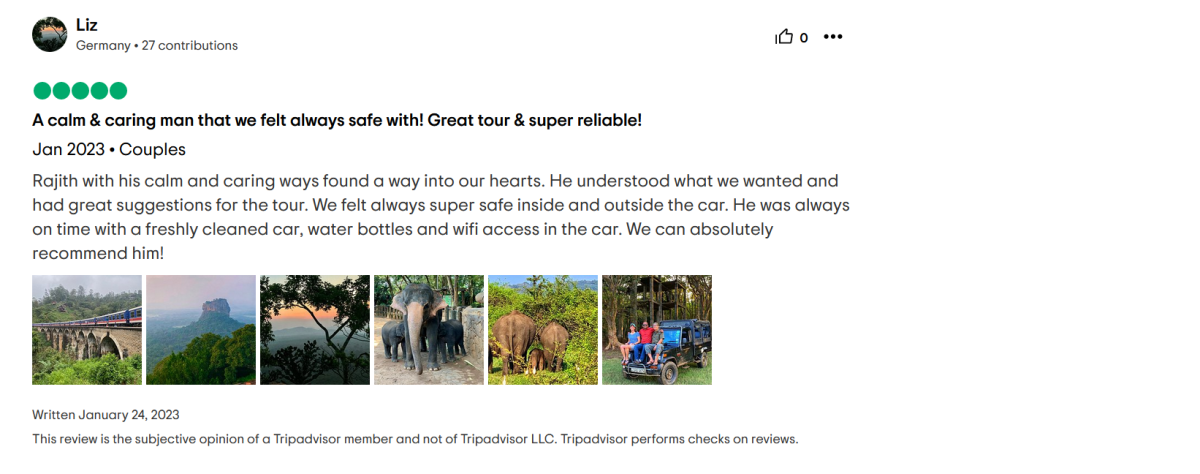Click the first green rating bubble
The height and width of the screenshot is (474, 1200).
point(42,91)
